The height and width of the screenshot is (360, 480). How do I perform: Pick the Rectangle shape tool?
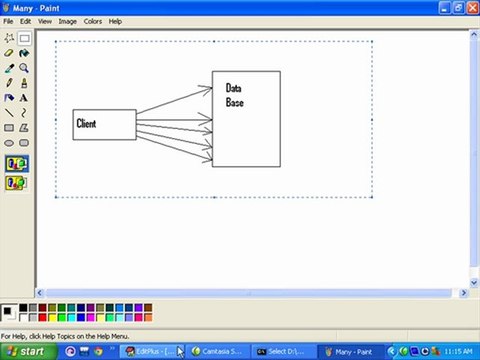pos(9,128)
